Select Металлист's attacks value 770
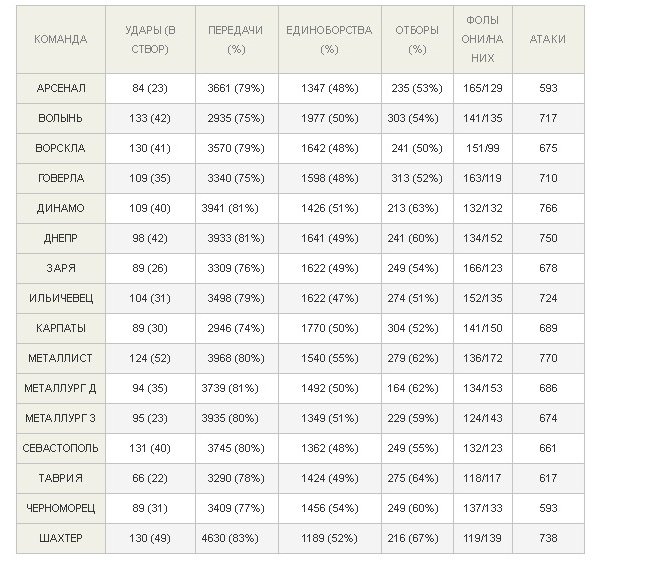The image size is (654, 578). (x=547, y=358)
